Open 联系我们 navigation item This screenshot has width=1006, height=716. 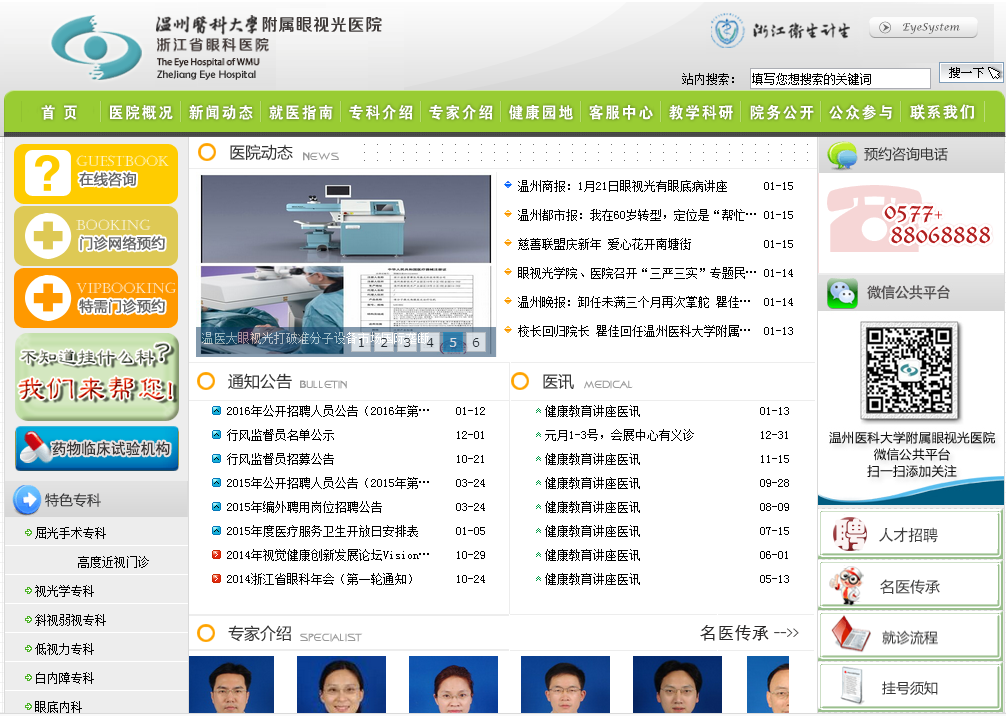coord(942,113)
